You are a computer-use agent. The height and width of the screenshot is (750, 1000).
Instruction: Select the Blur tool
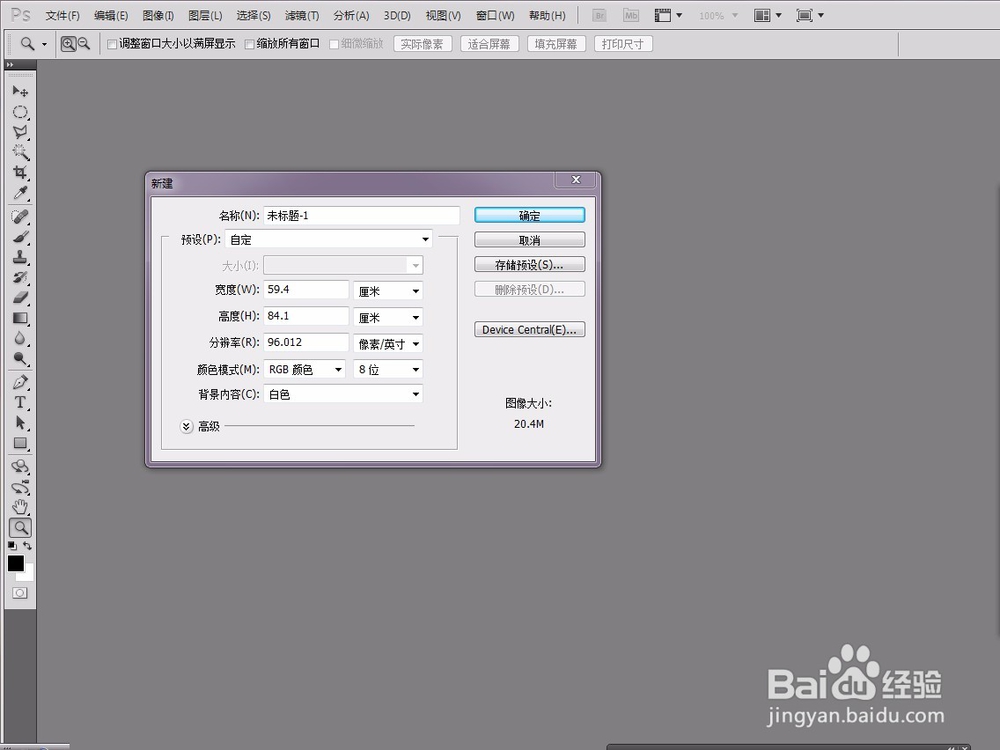20,338
